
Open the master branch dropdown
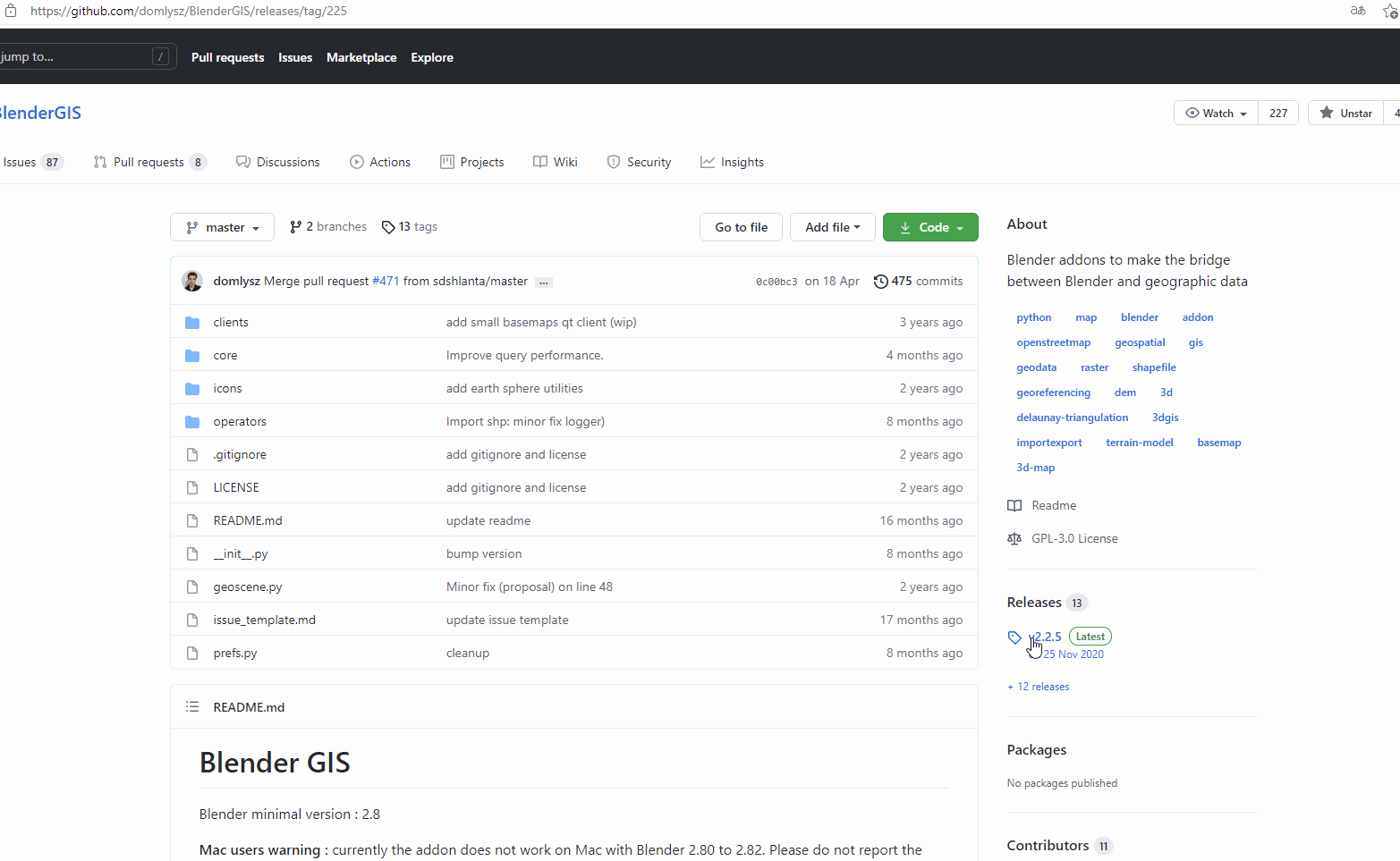click(223, 227)
